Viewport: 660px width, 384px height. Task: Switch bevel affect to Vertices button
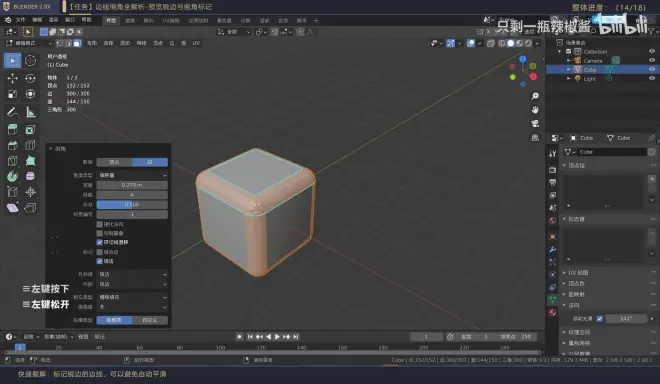coord(114,162)
